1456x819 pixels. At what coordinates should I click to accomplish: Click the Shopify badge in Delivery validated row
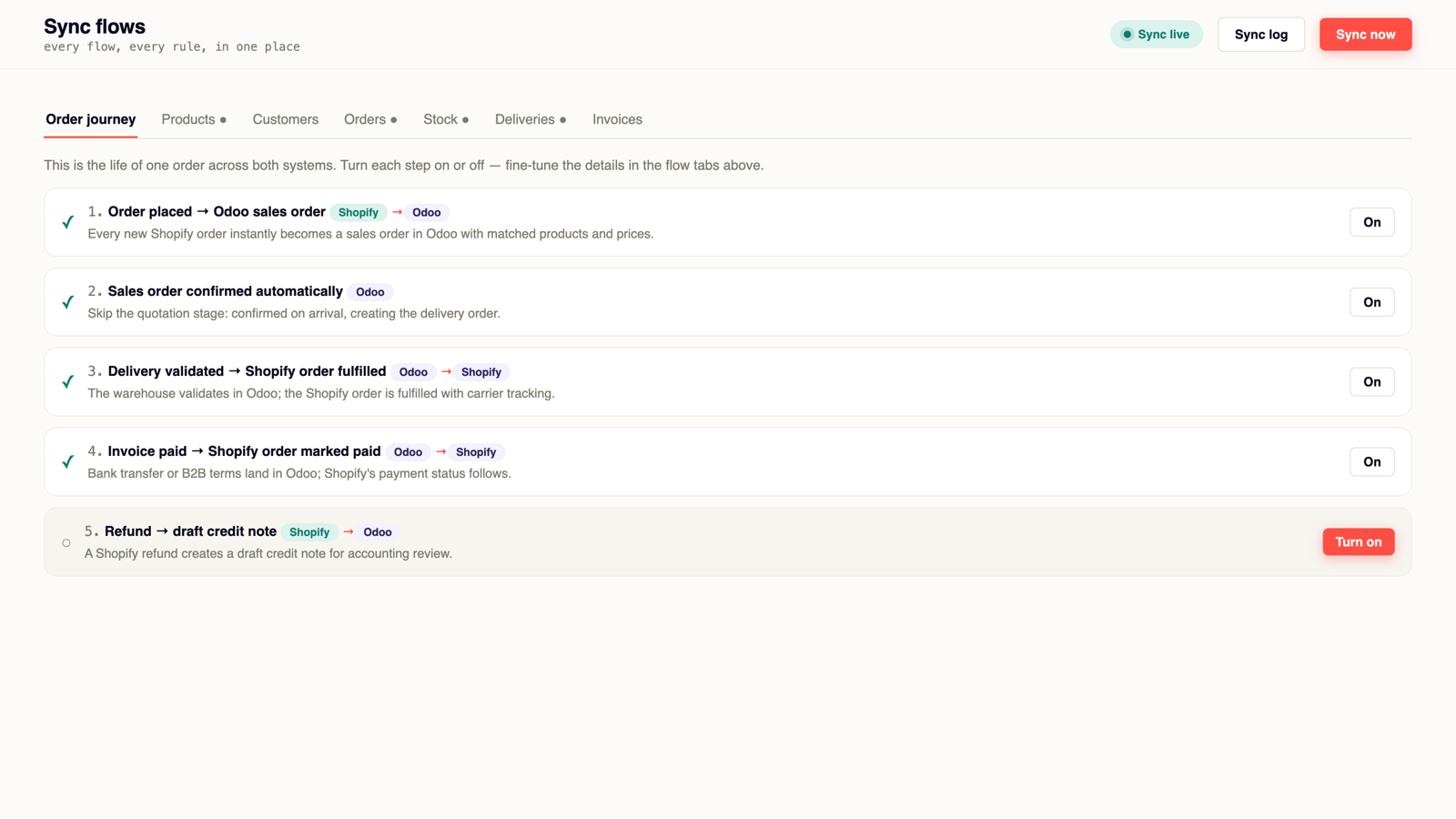[x=481, y=372]
